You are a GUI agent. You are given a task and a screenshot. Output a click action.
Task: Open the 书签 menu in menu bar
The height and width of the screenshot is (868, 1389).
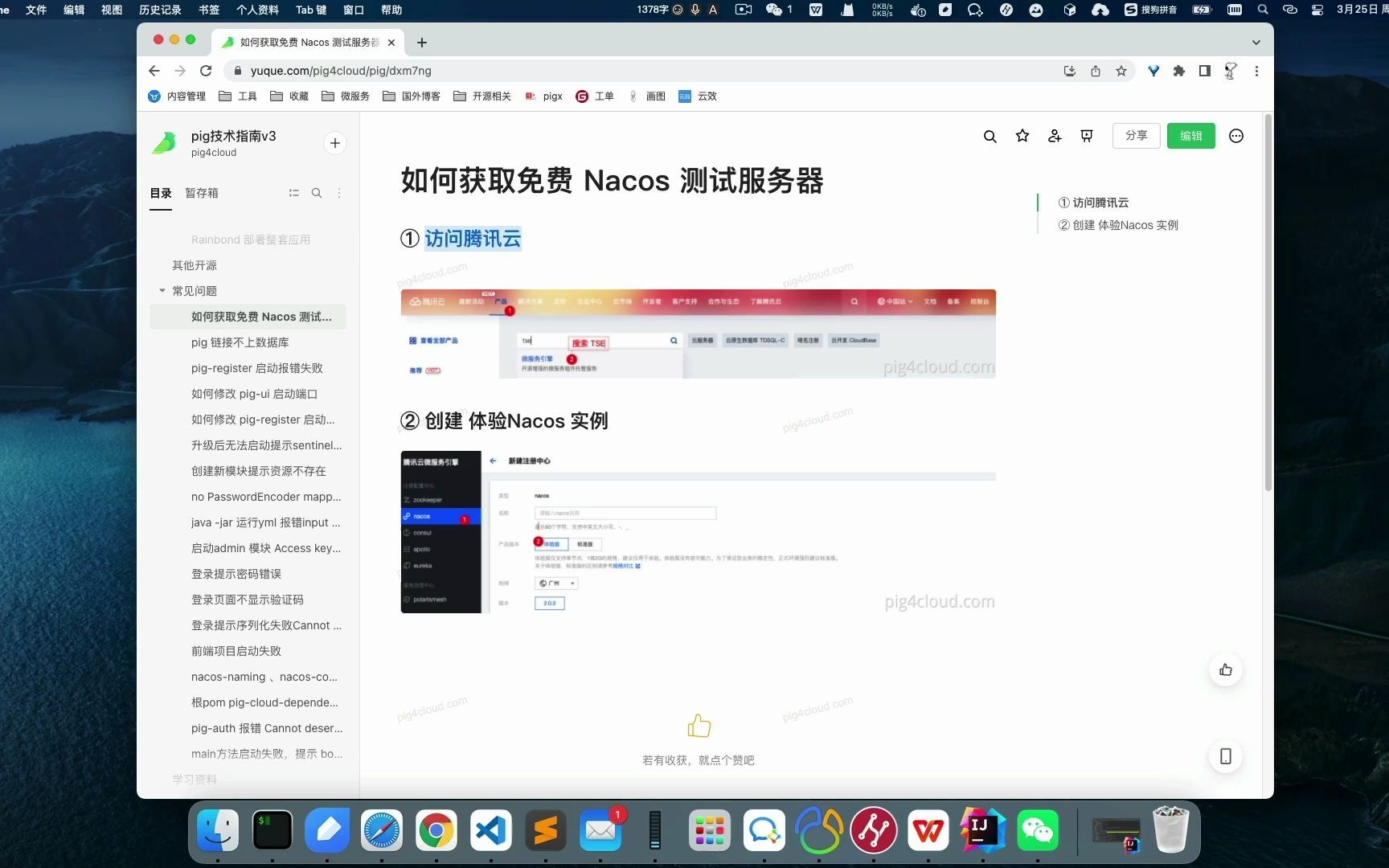(209, 10)
